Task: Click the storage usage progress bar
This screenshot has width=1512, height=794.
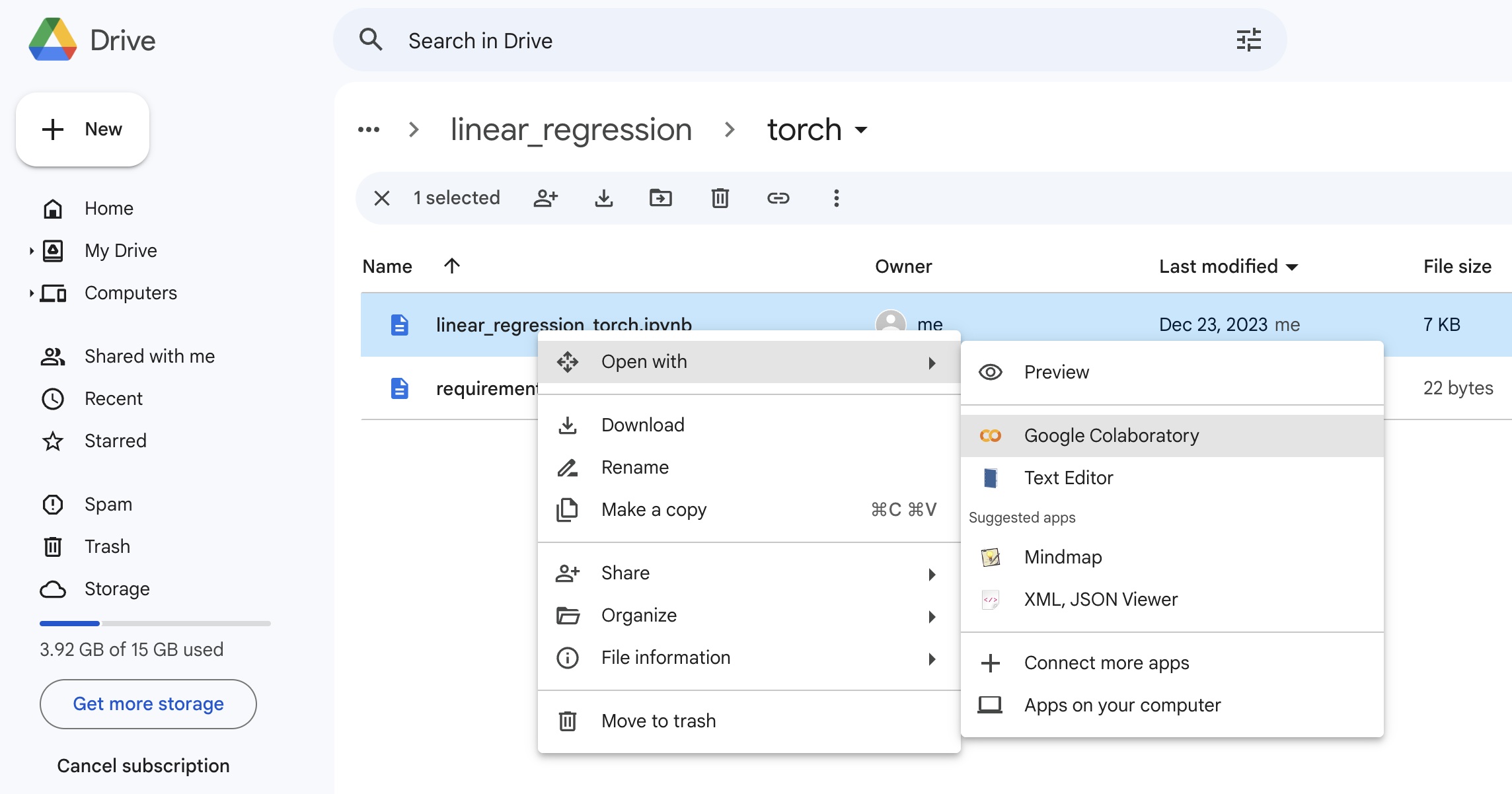Action: [x=155, y=624]
